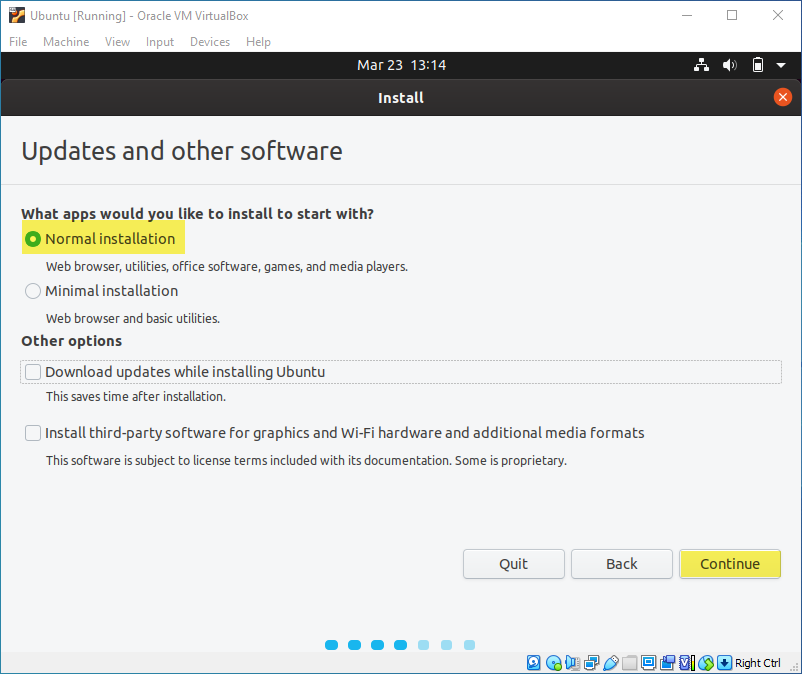The image size is (802, 674).
Task: Open the Help menu
Action: 258,42
